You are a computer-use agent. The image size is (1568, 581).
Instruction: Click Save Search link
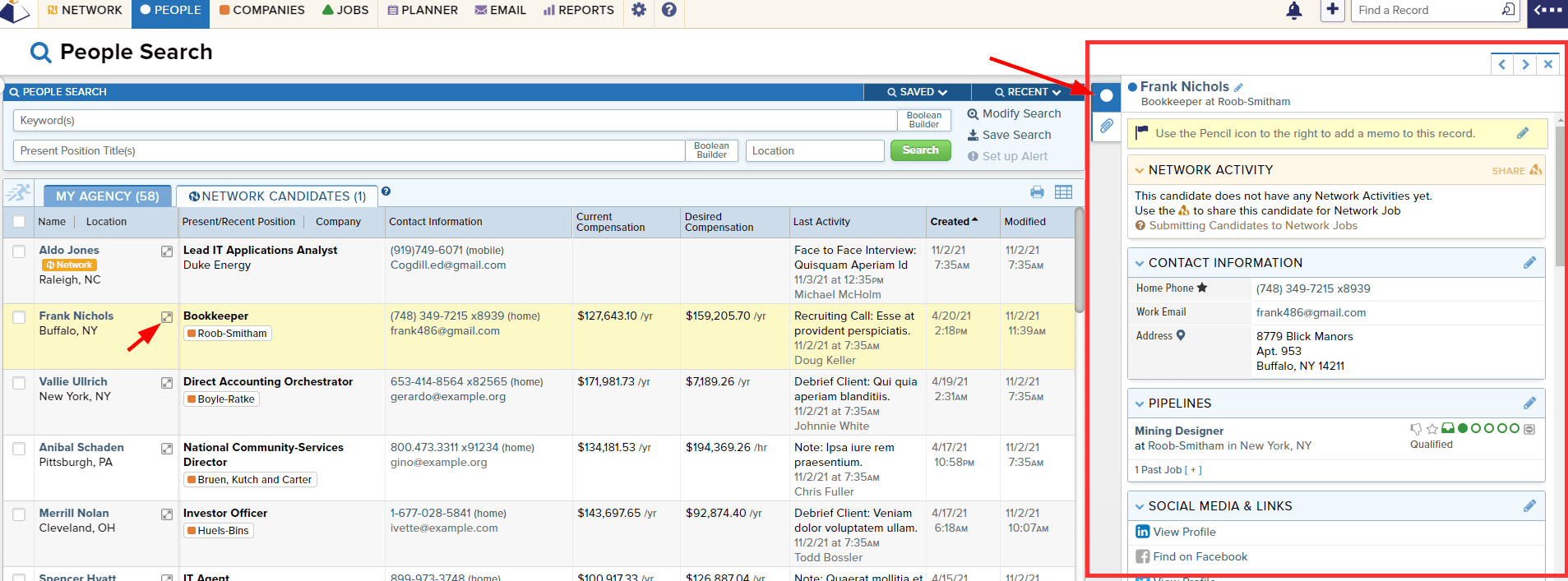point(1009,135)
